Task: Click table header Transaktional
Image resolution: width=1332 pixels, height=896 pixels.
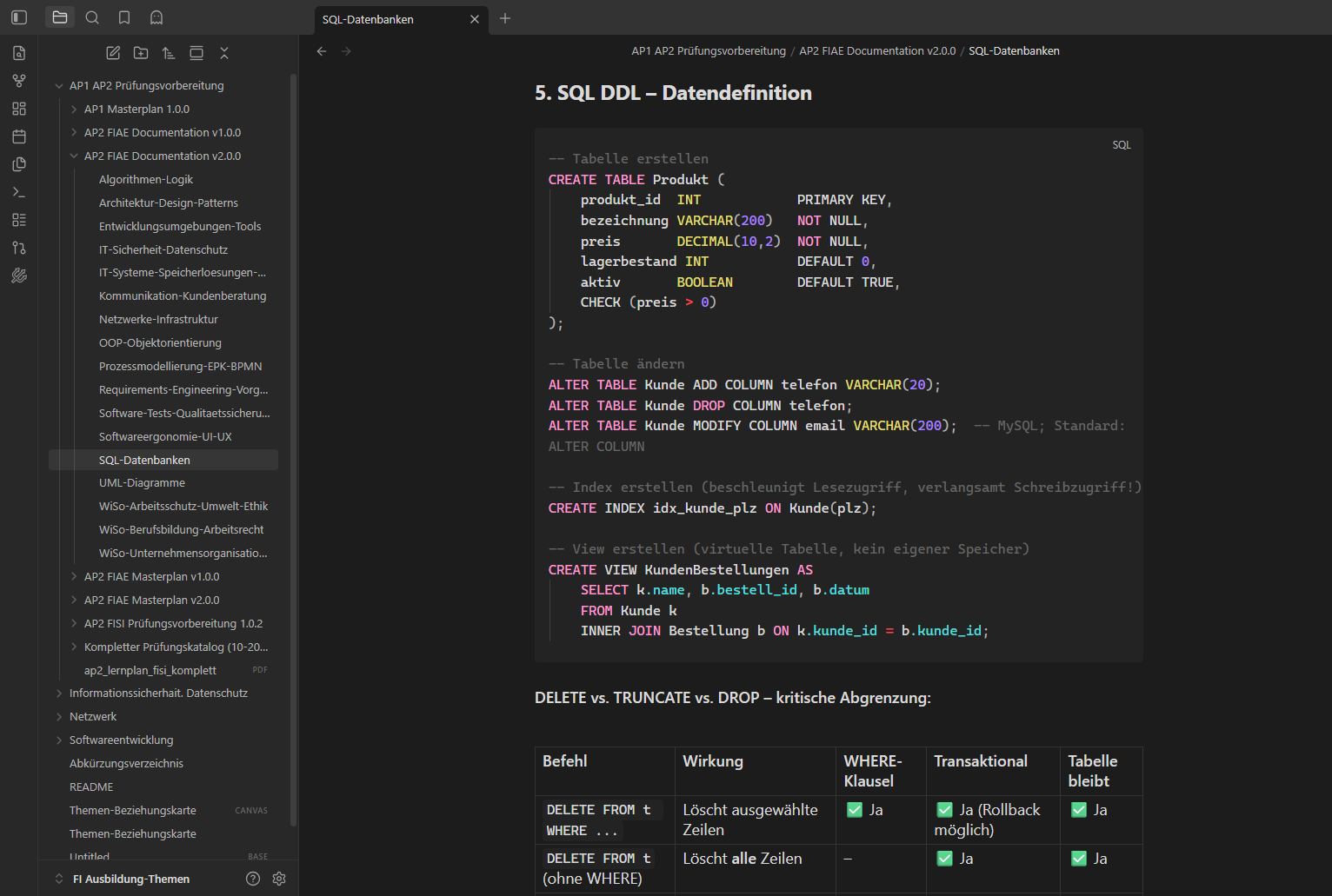Action: 981,761
